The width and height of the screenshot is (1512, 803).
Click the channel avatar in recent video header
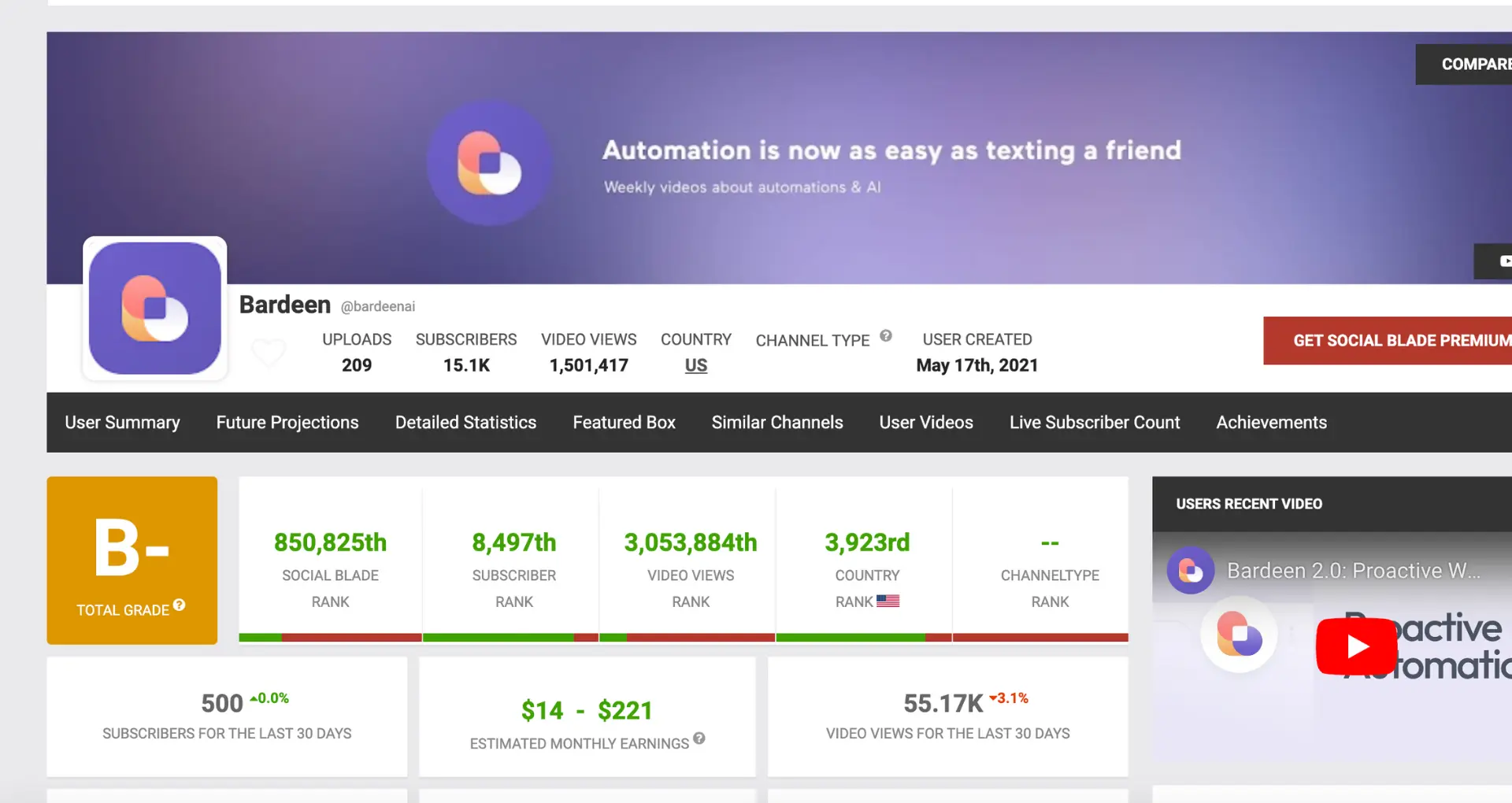coord(1191,570)
